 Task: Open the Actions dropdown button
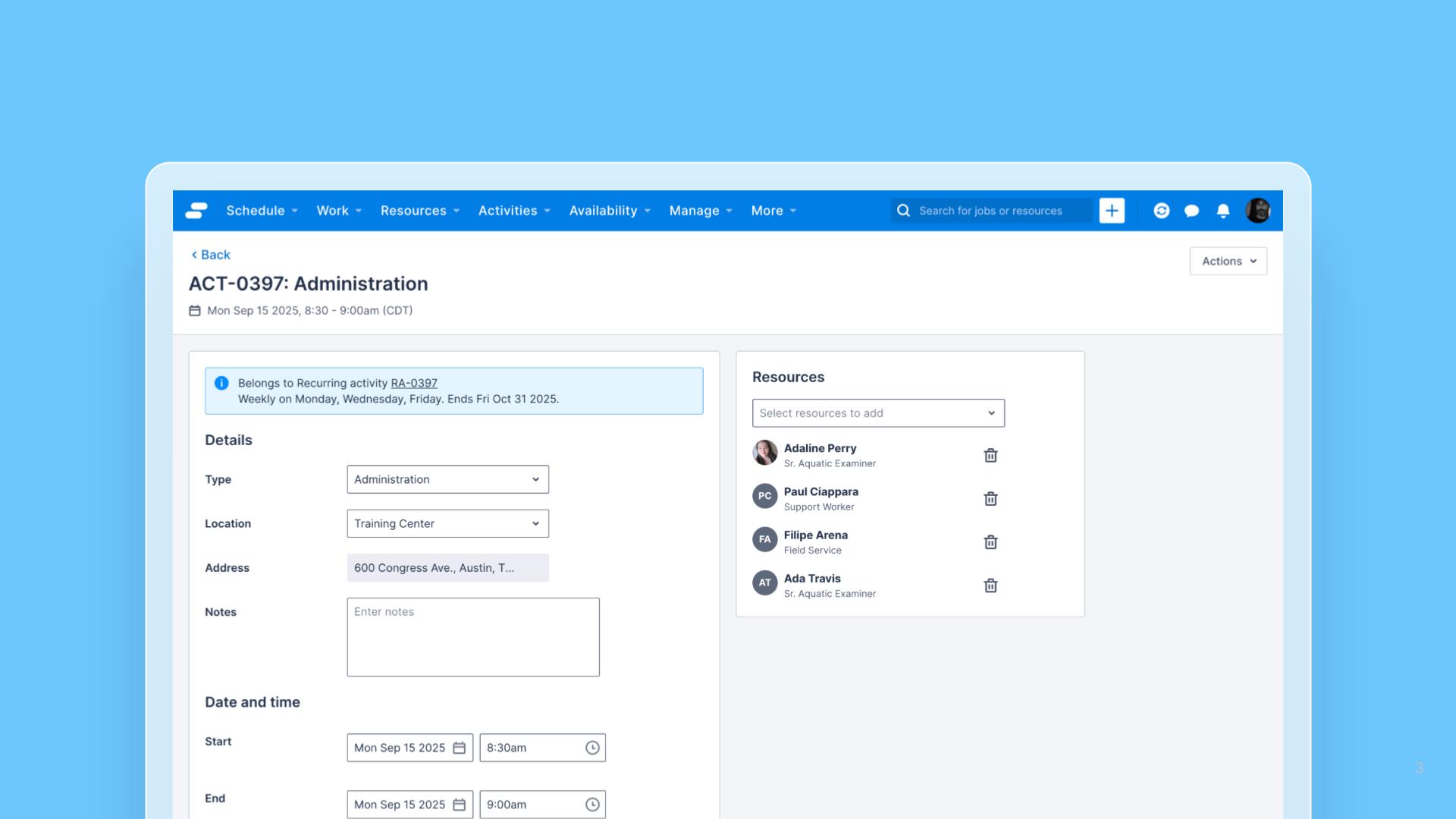click(x=1228, y=261)
